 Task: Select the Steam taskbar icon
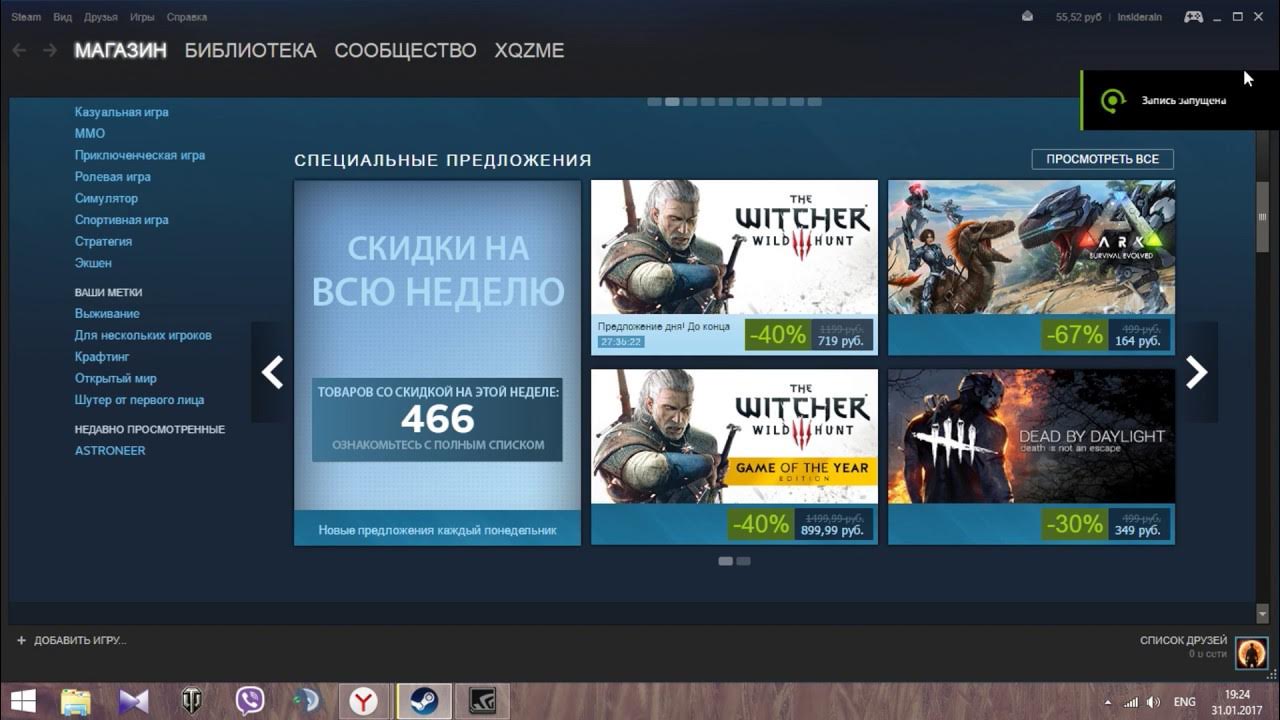click(422, 700)
